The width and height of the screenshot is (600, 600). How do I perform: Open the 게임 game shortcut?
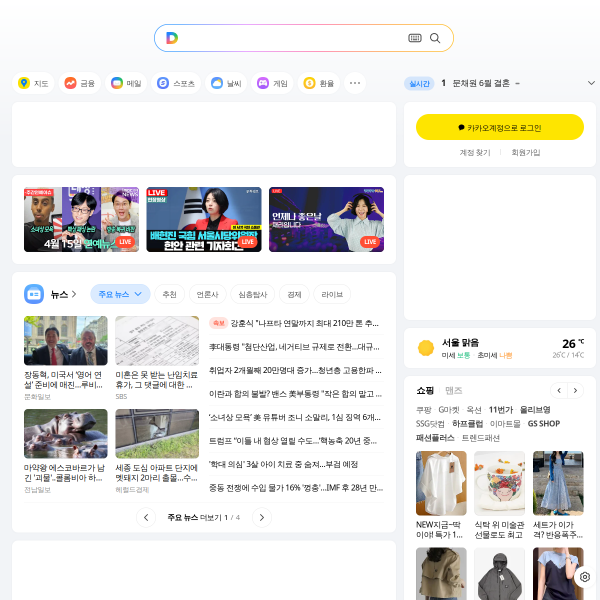click(272, 83)
